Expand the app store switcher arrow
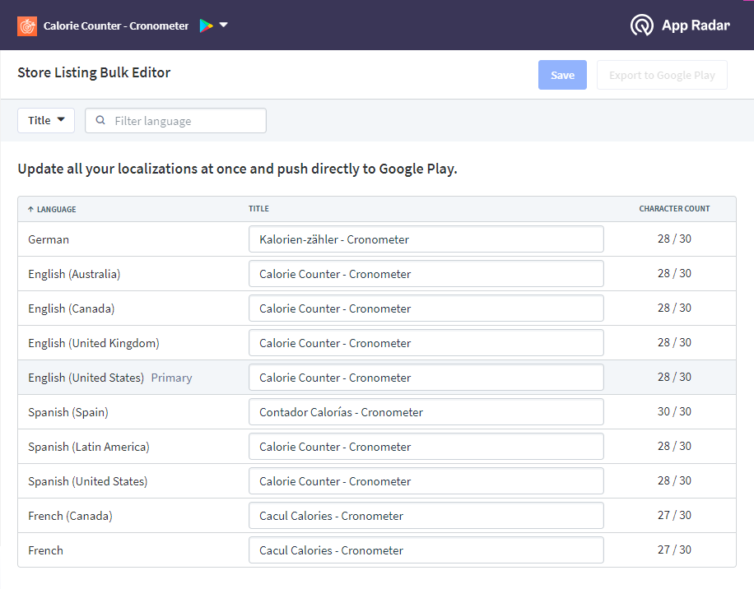 click(224, 25)
